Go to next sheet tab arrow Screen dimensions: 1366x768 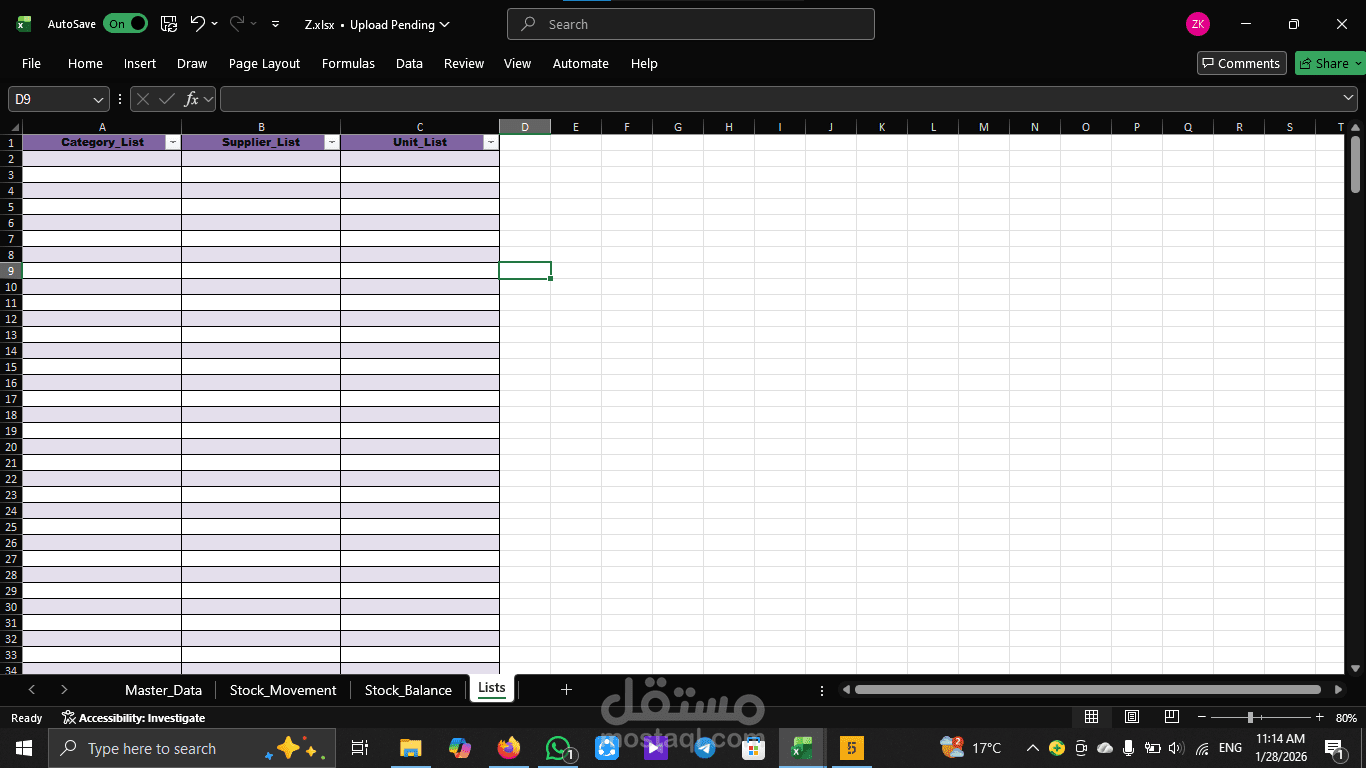64,689
